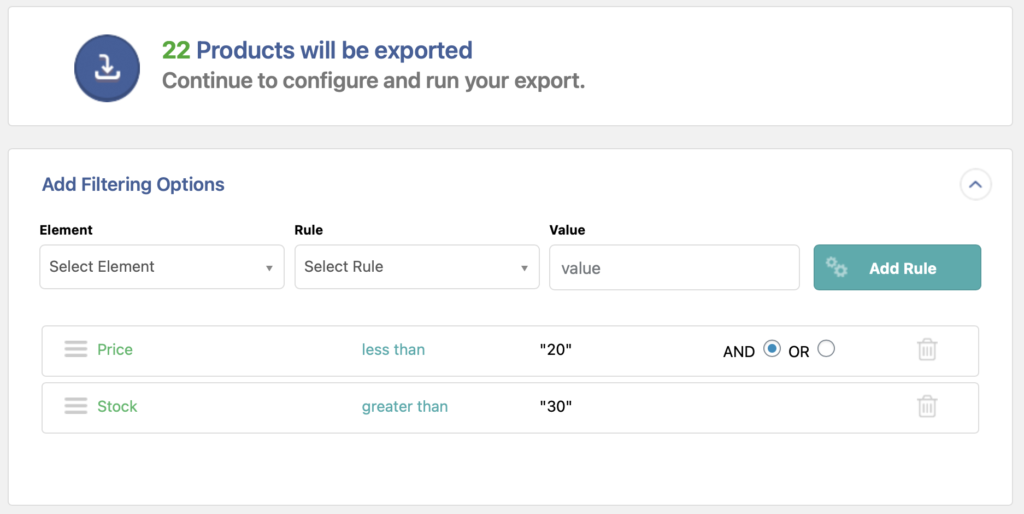Click the Stock element label
Viewport: 1024px width, 514px height.
(117, 406)
